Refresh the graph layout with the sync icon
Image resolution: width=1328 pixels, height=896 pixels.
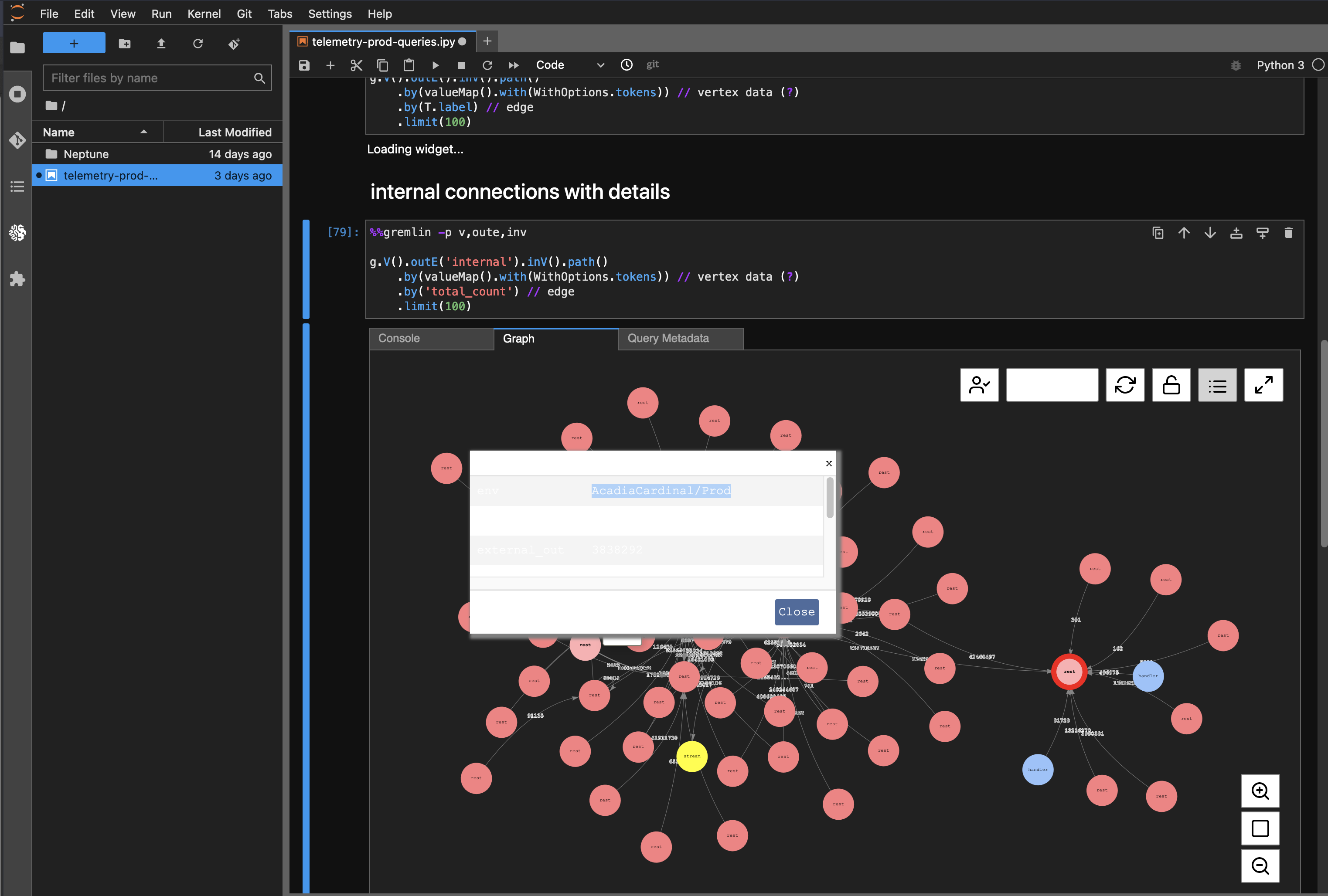pyautogui.click(x=1125, y=385)
